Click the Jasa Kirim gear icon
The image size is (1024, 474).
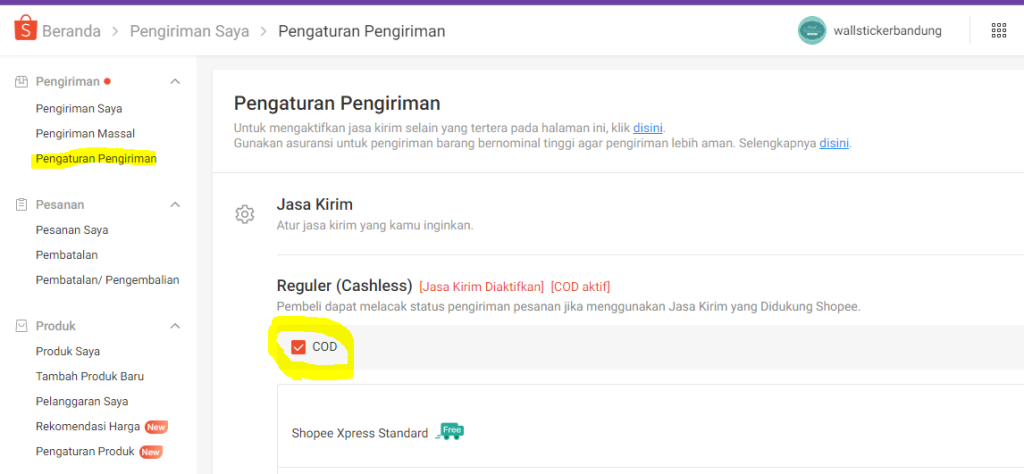[244, 214]
